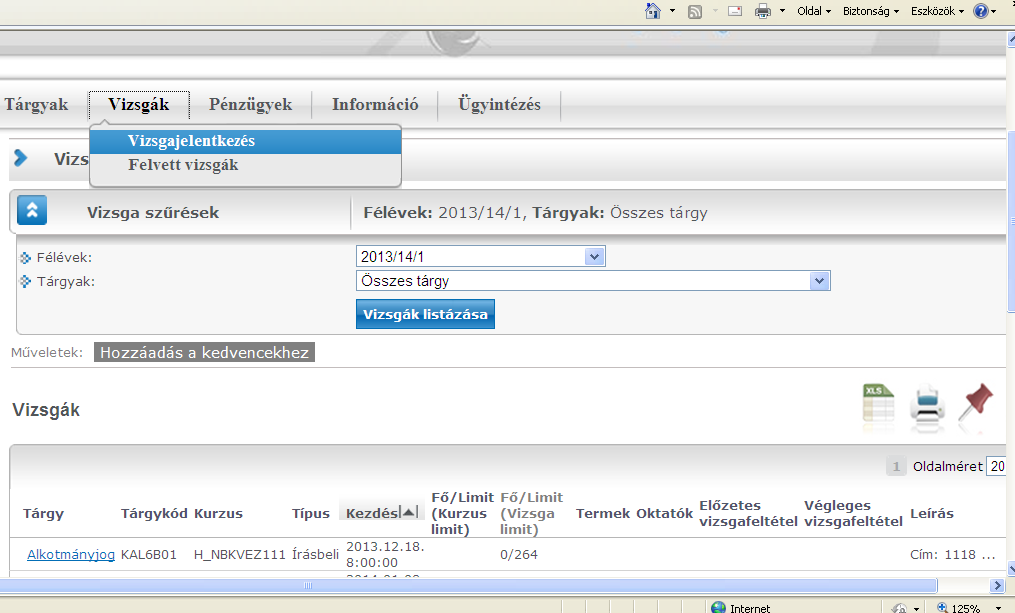Click the 0/264 exam limit cell
Screen dimensions: 1015x613
(x=519, y=555)
